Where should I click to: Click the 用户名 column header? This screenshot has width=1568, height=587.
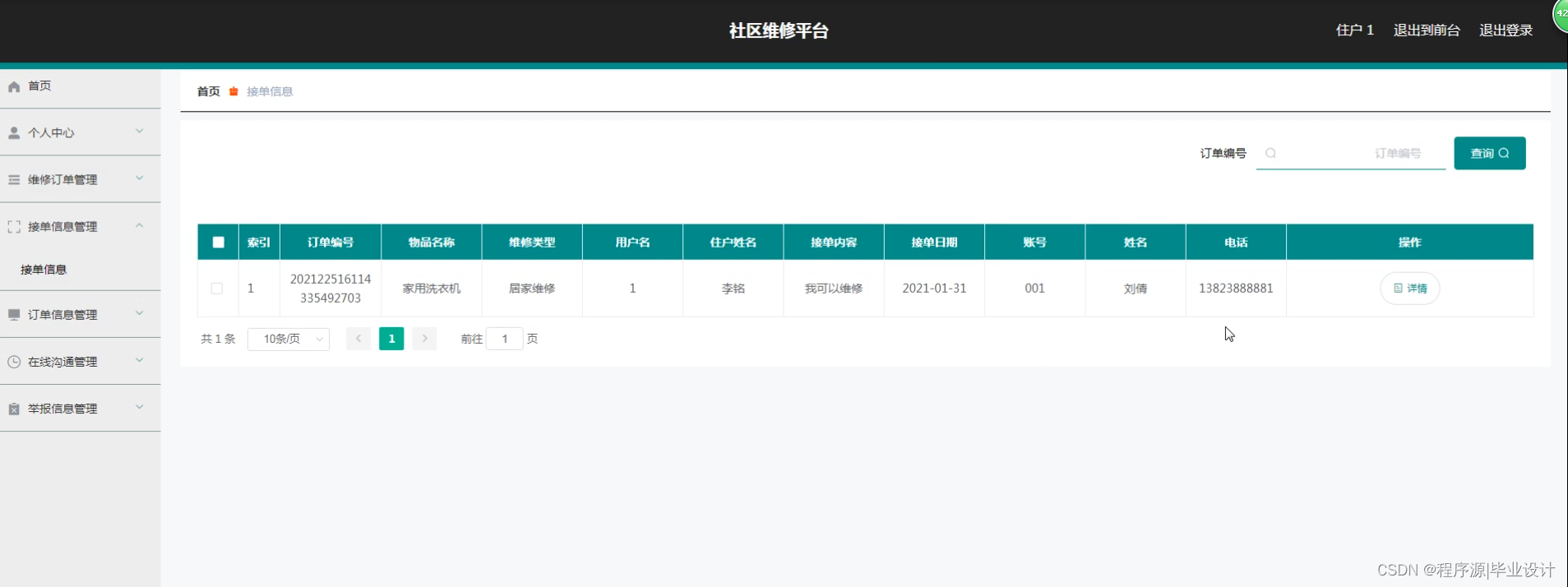pyautogui.click(x=632, y=242)
